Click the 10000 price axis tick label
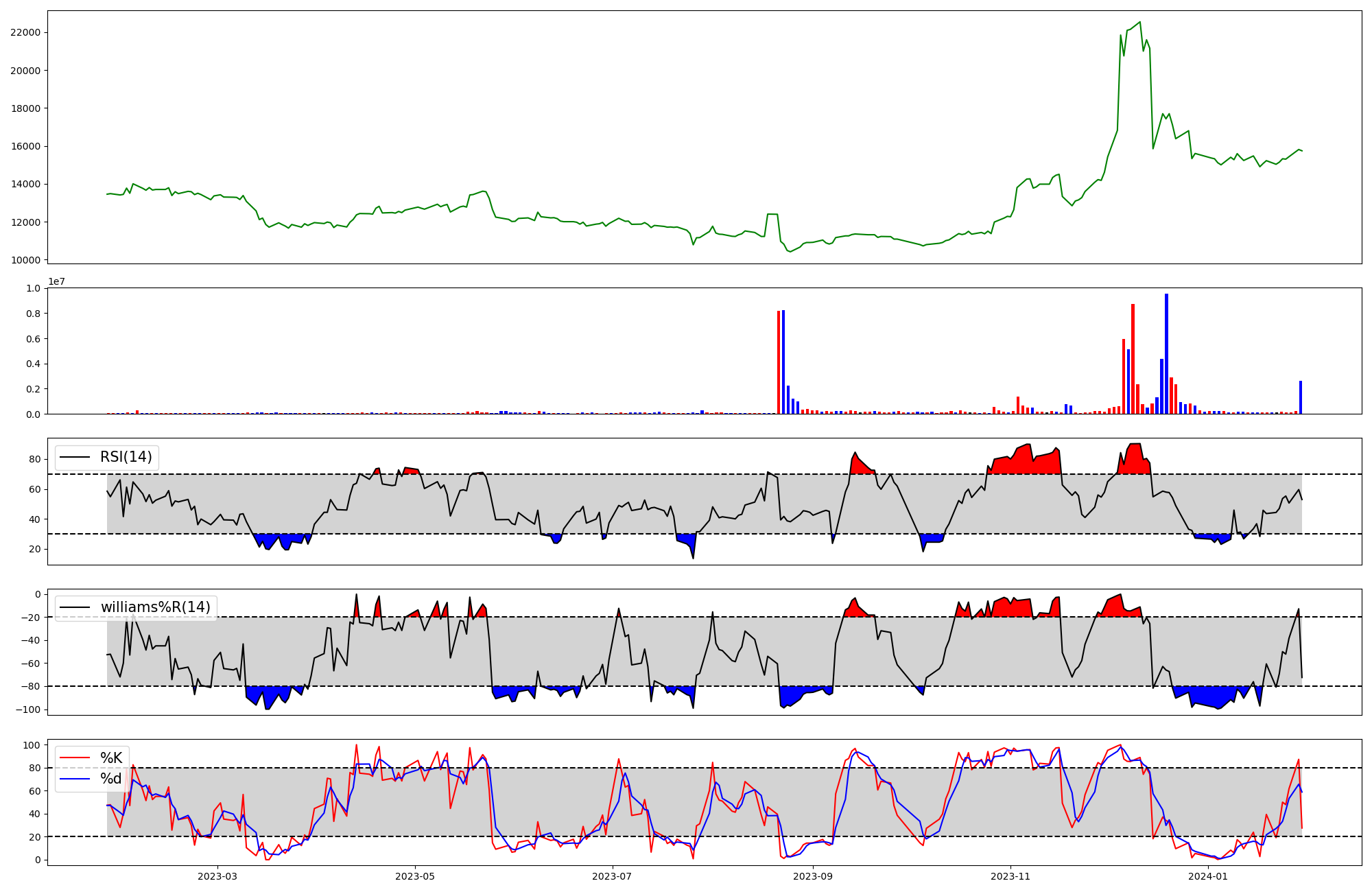Viewport: 1372px width, 892px height. pyautogui.click(x=25, y=260)
